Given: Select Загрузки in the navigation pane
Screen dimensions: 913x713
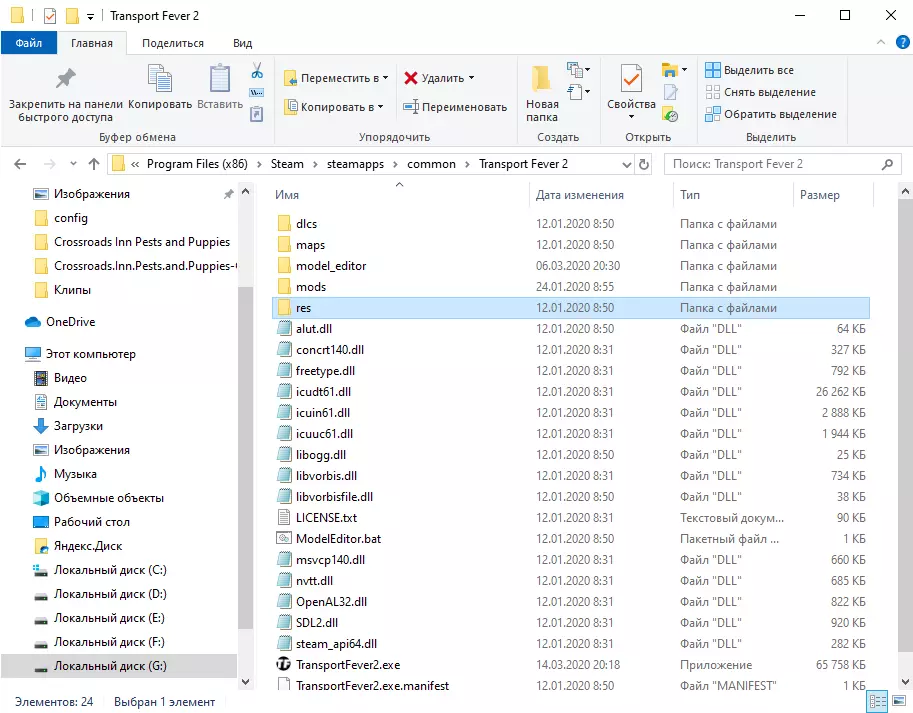Looking at the screenshot, I should pyautogui.click(x=78, y=426).
